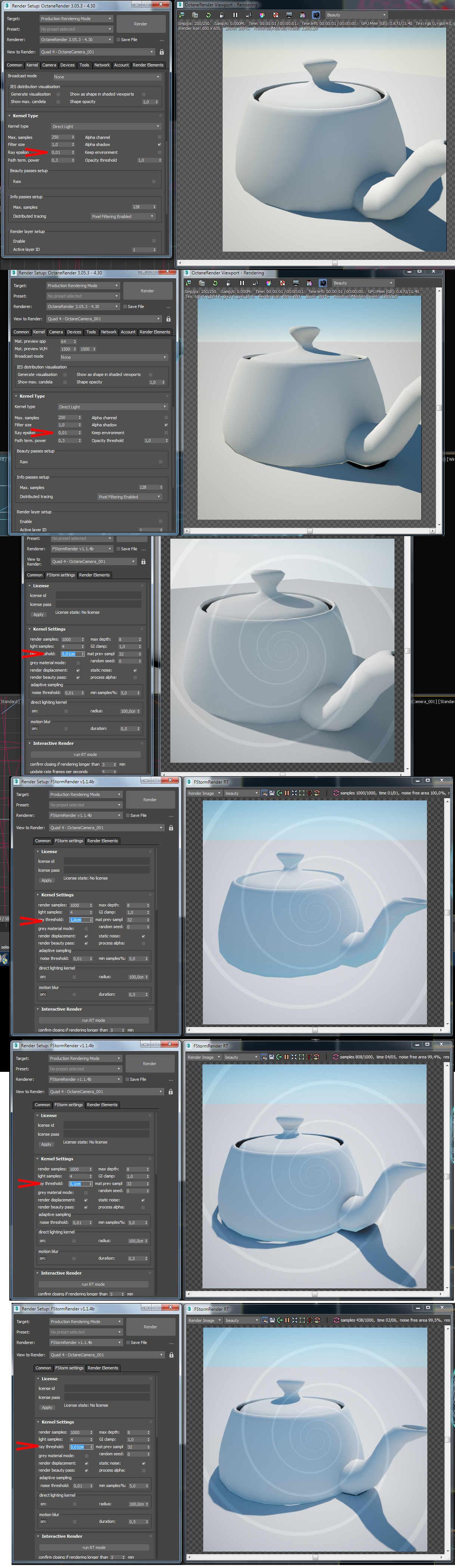The height and width of the screenshot is (1568, 455).
Task: Enable Keep environment in topmost Octane setup
Action: (x=160, y=152)
